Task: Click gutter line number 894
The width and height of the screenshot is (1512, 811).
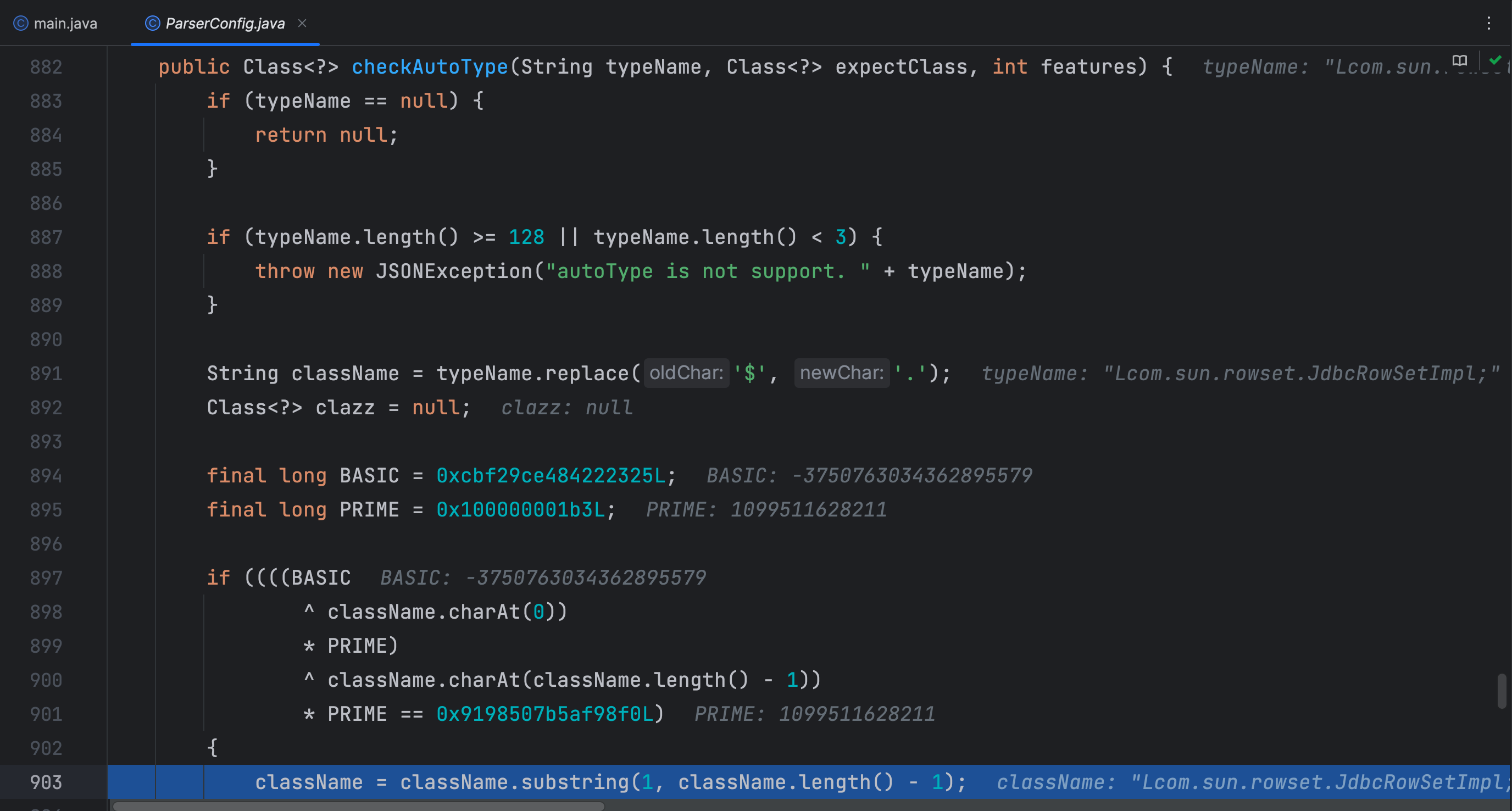Action: [x=46, y=475]
